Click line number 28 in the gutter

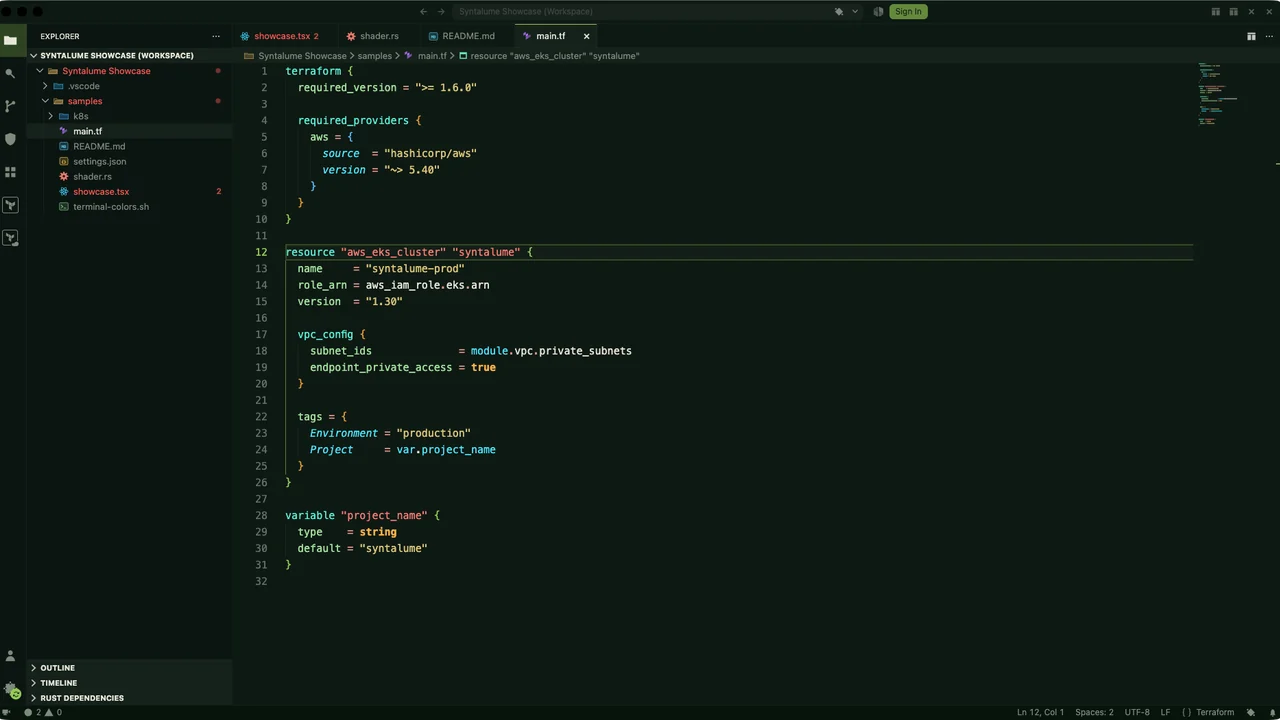(262, 515)
